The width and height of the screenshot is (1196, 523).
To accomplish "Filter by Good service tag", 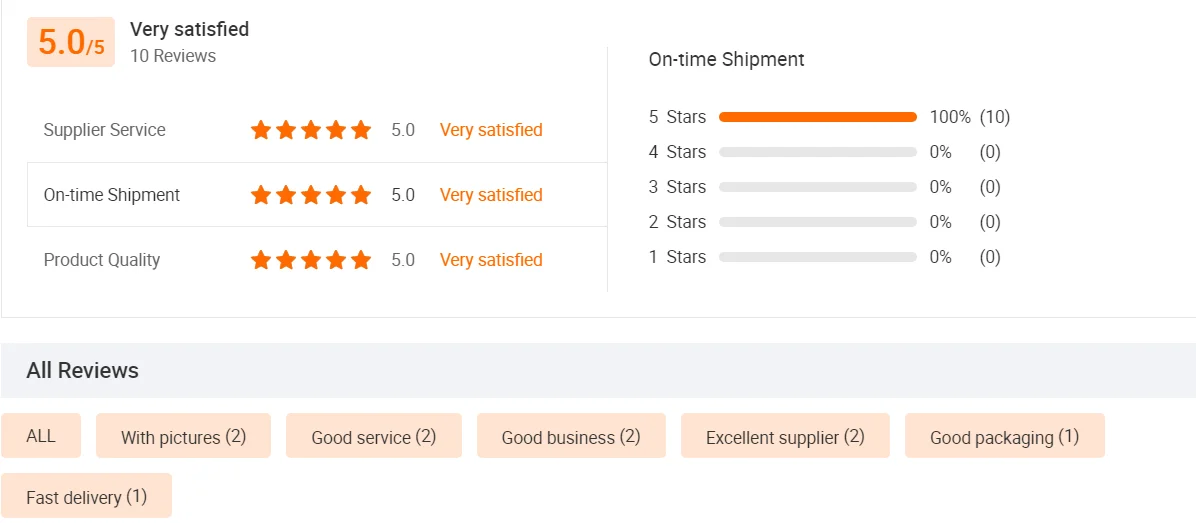I will pos(374,437).
